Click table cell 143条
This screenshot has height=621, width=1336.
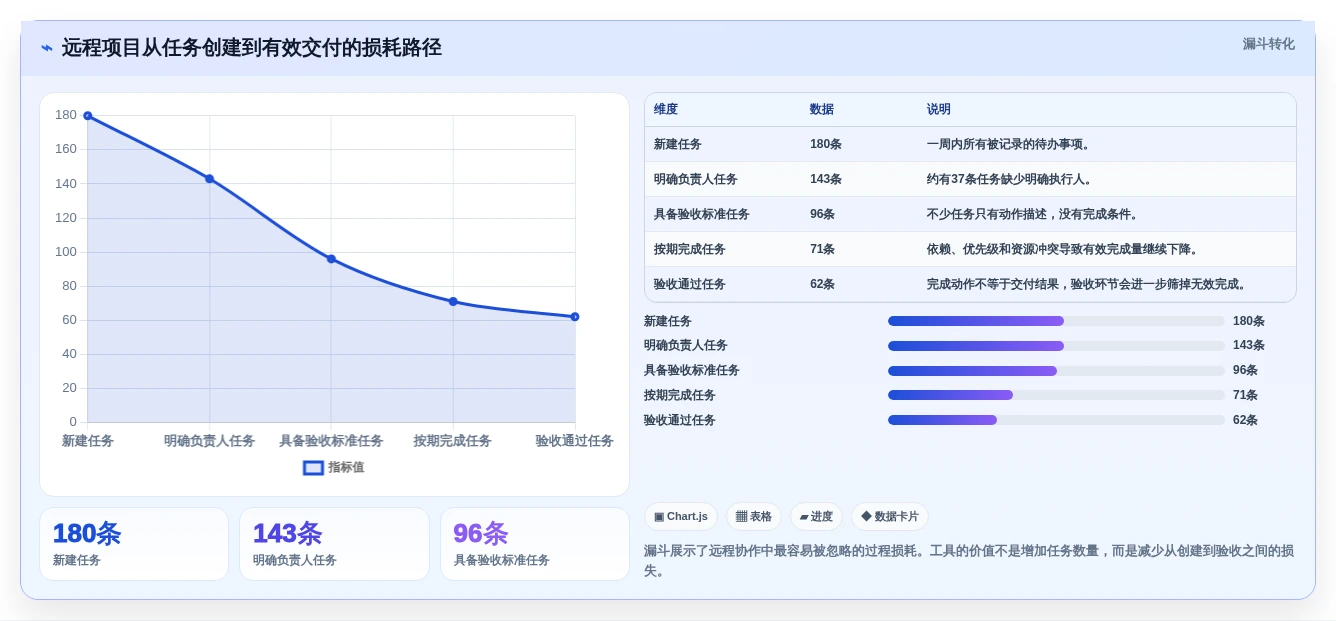pyautogui.click(x=826, y=179)
